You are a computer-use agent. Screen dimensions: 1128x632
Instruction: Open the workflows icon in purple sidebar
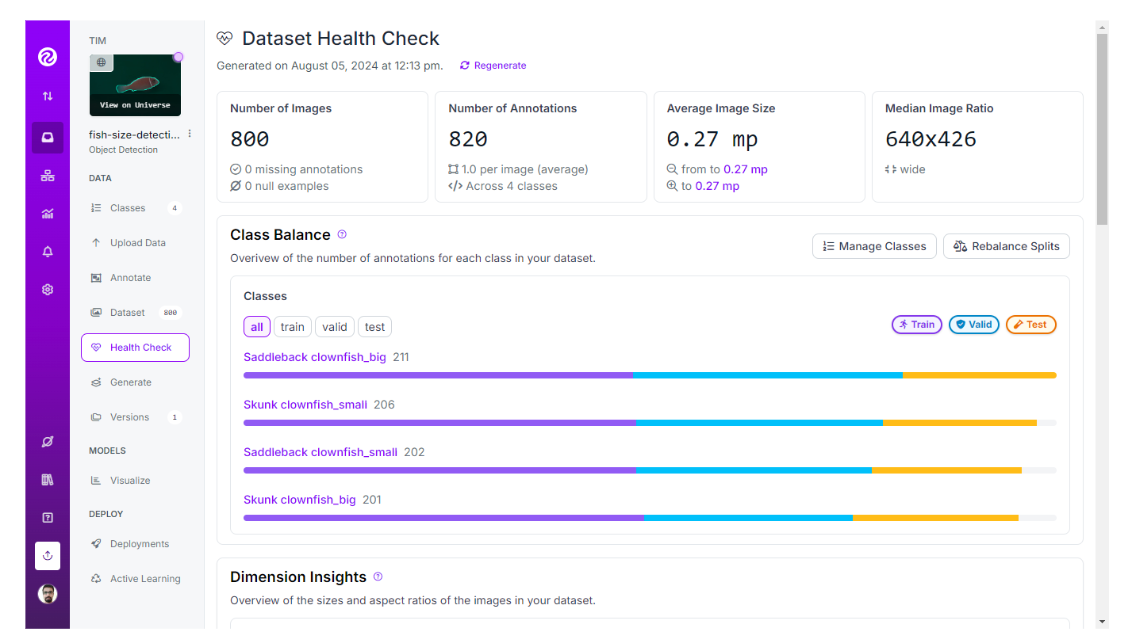tap(47, 176)
